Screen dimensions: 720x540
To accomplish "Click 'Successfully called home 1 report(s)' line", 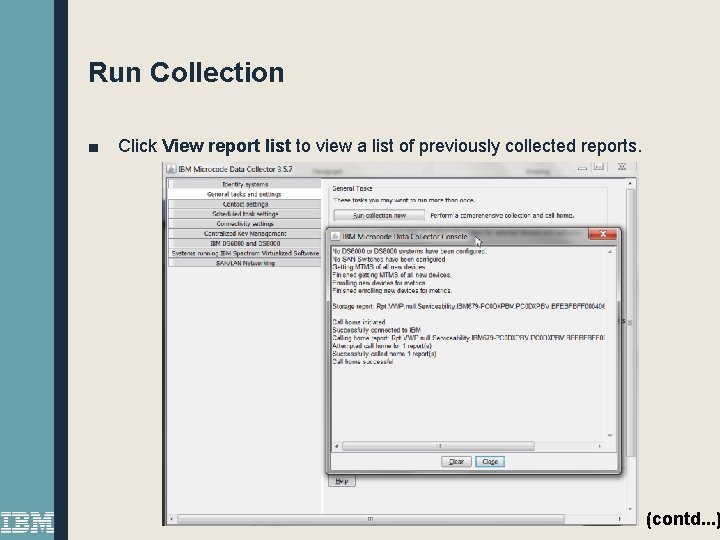I will coord(384,354).
